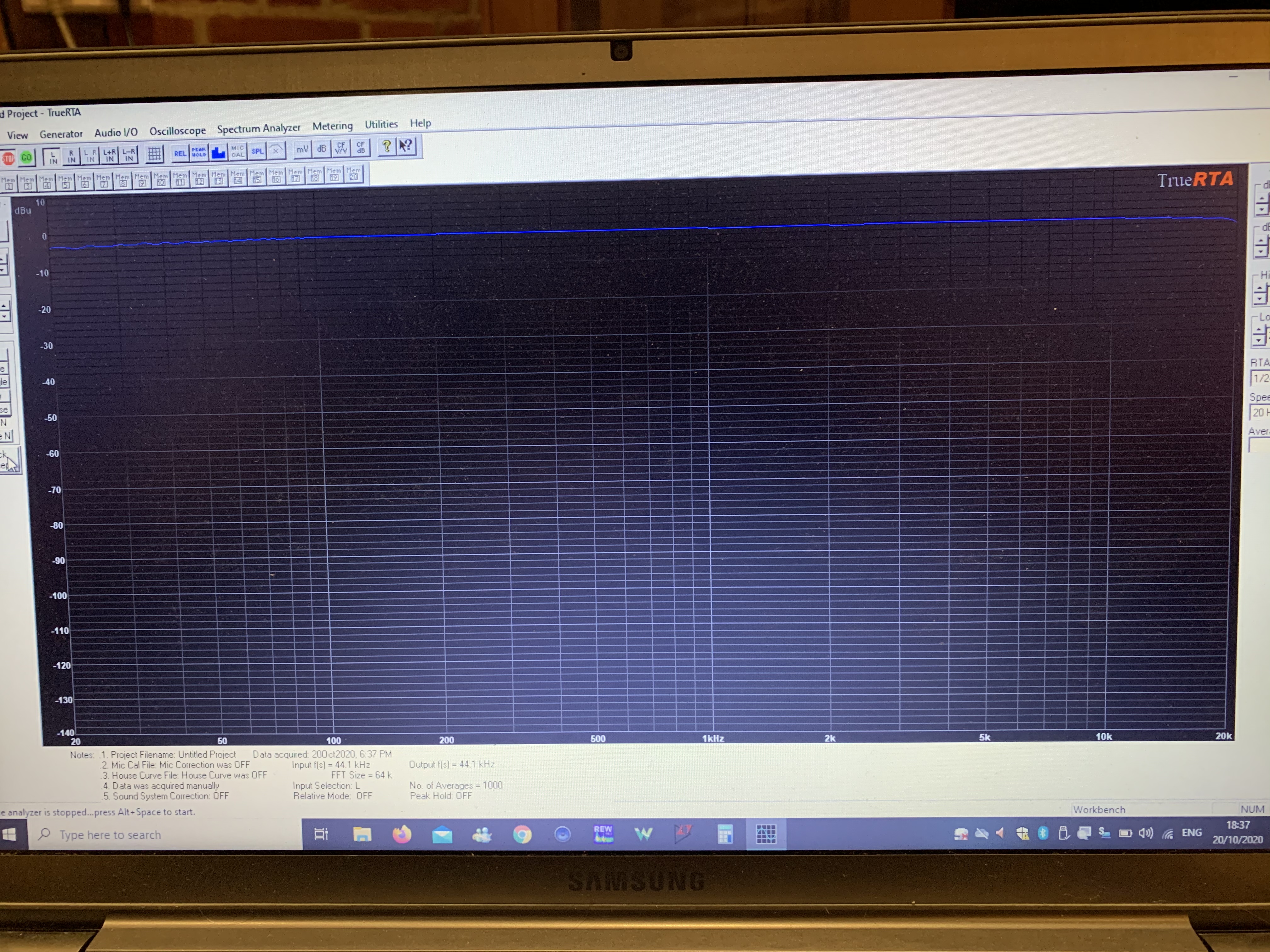The image size is (1270, 952).
Task: Switch units to mV button
Action: [302, 149]
